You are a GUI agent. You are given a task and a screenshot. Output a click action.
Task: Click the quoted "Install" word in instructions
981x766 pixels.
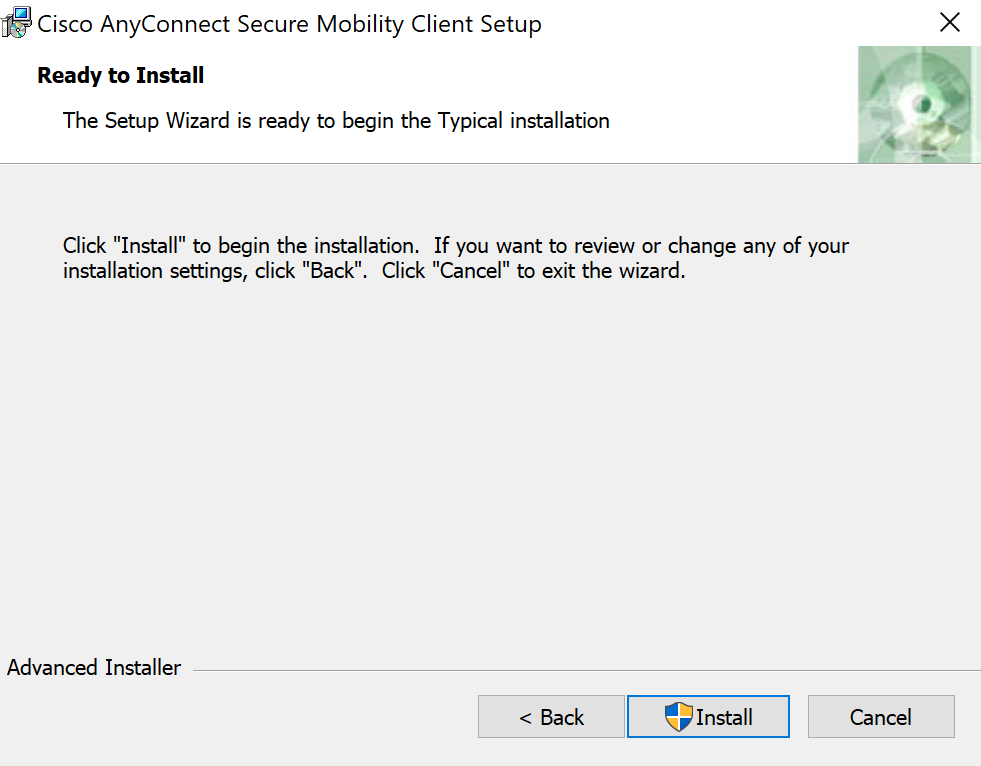(x=150, y=245)
